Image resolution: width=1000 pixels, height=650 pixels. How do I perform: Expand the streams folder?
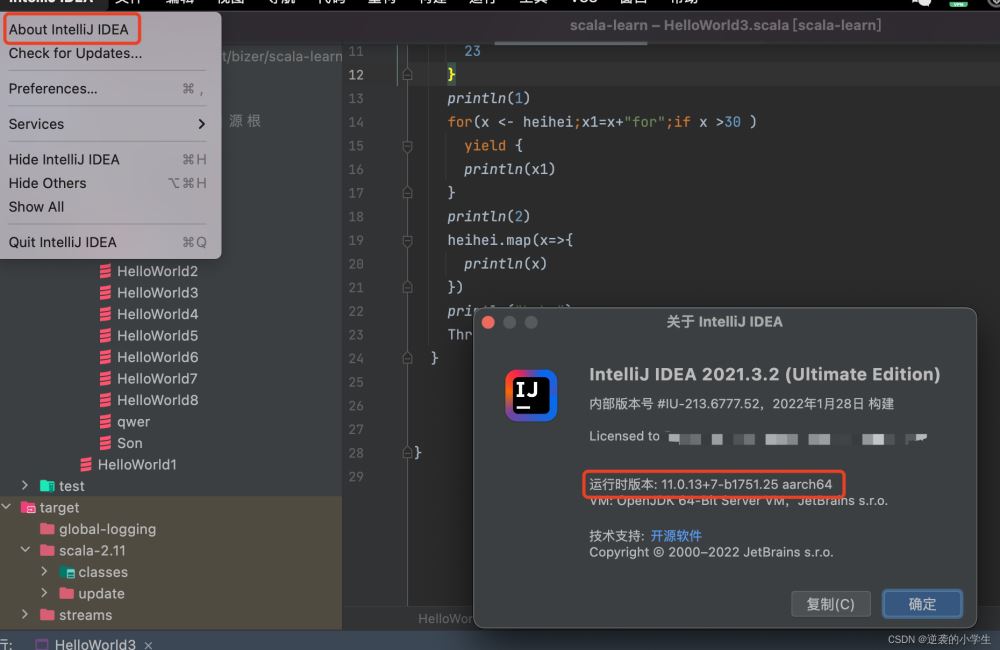[25, 615]
